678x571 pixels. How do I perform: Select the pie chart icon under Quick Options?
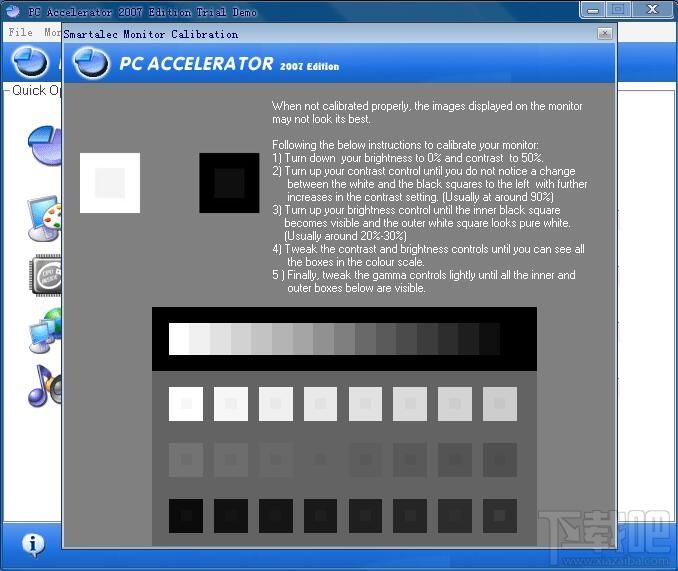click(45, 146)
